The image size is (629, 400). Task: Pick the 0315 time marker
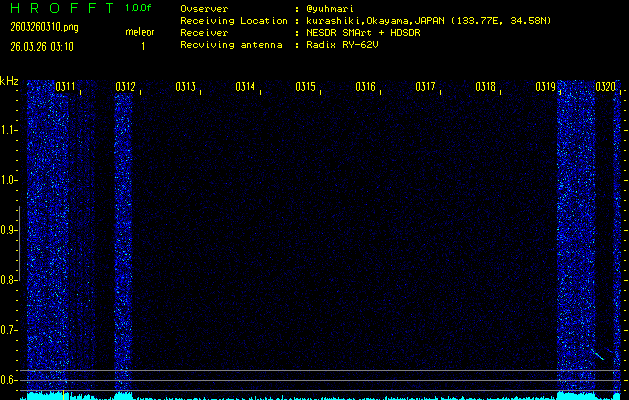306,87
